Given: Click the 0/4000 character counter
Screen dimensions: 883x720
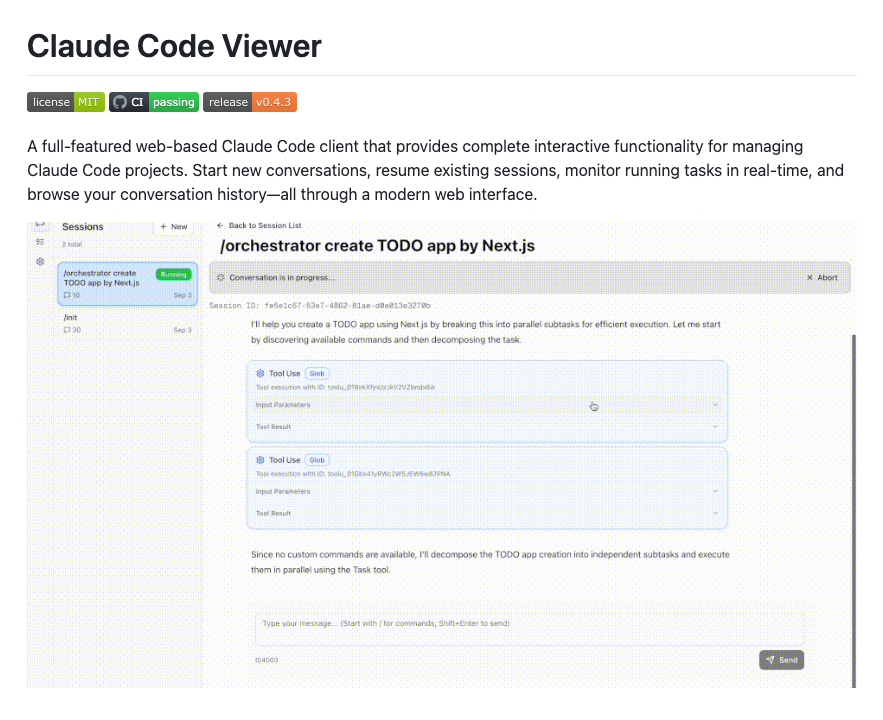Looking at the screenshot, I should (266, 660).
